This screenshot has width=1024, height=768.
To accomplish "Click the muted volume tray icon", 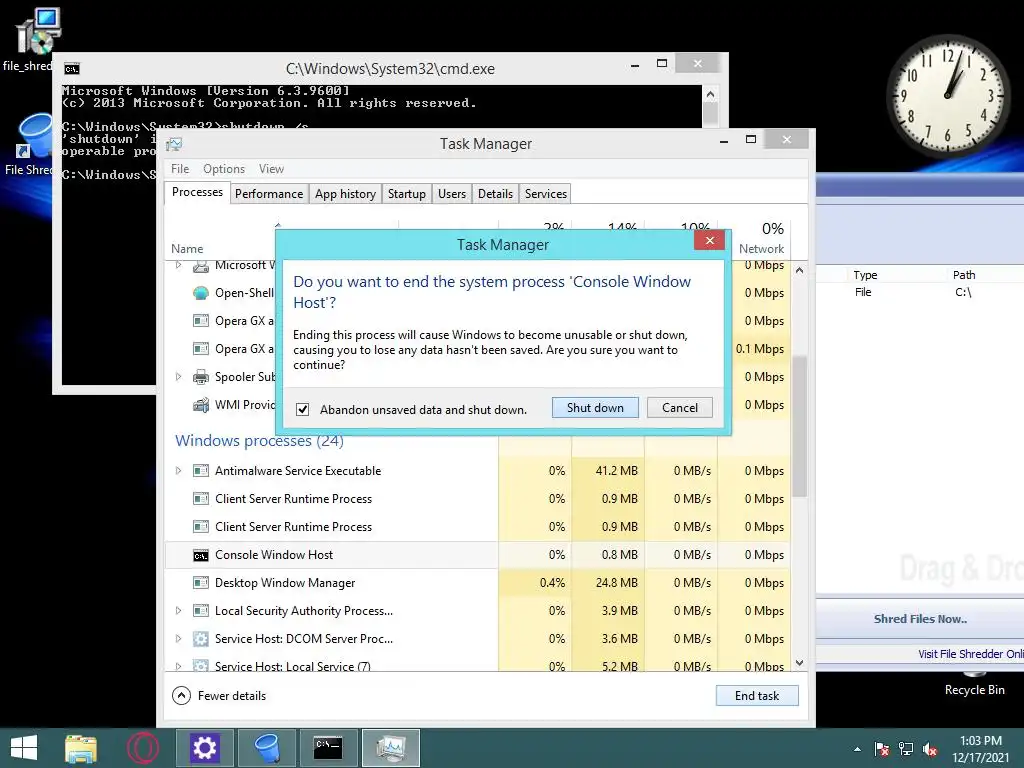I will (930, 749).
